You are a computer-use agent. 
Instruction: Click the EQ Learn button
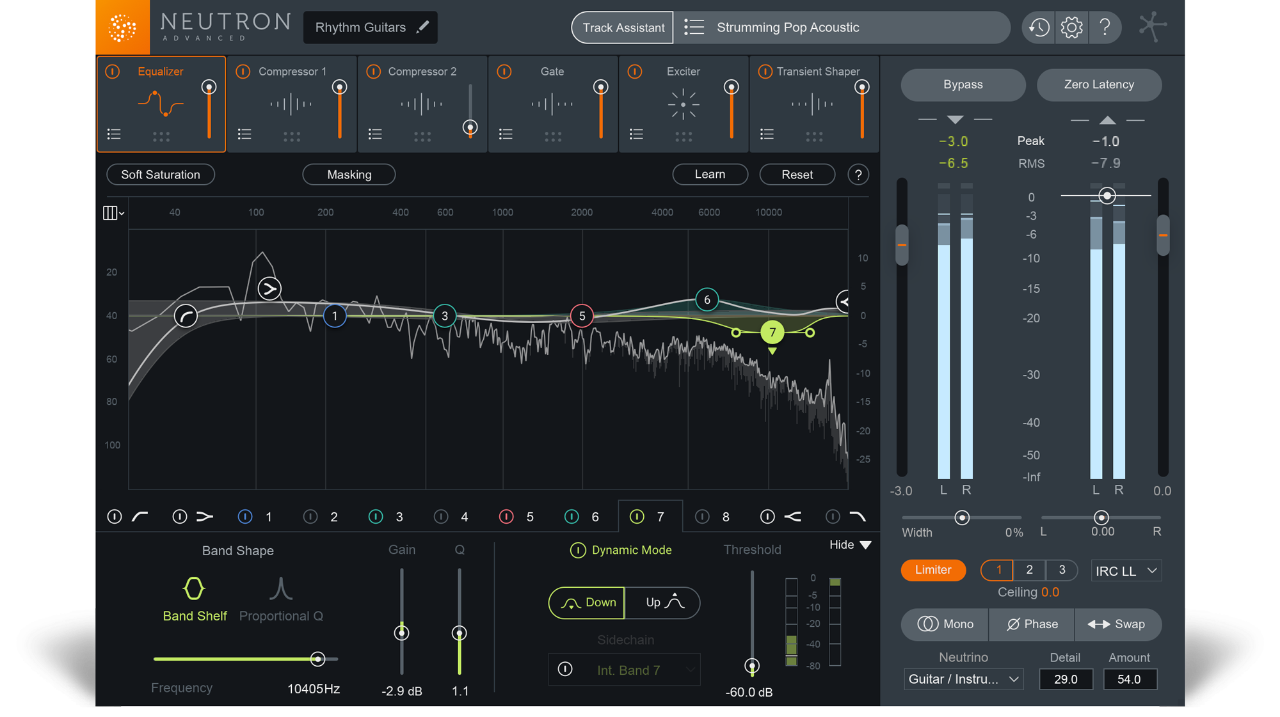(x=710, y=174)
